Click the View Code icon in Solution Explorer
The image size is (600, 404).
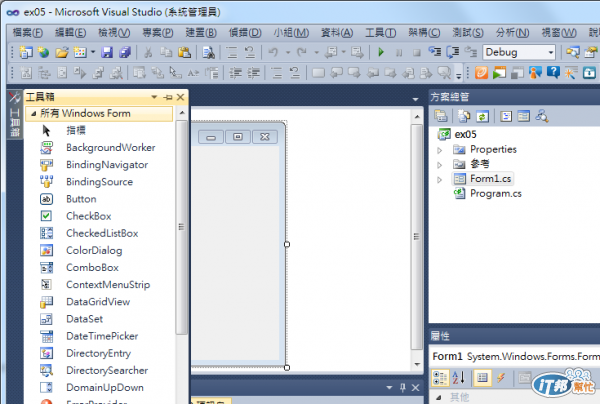(x=506, y=116)
